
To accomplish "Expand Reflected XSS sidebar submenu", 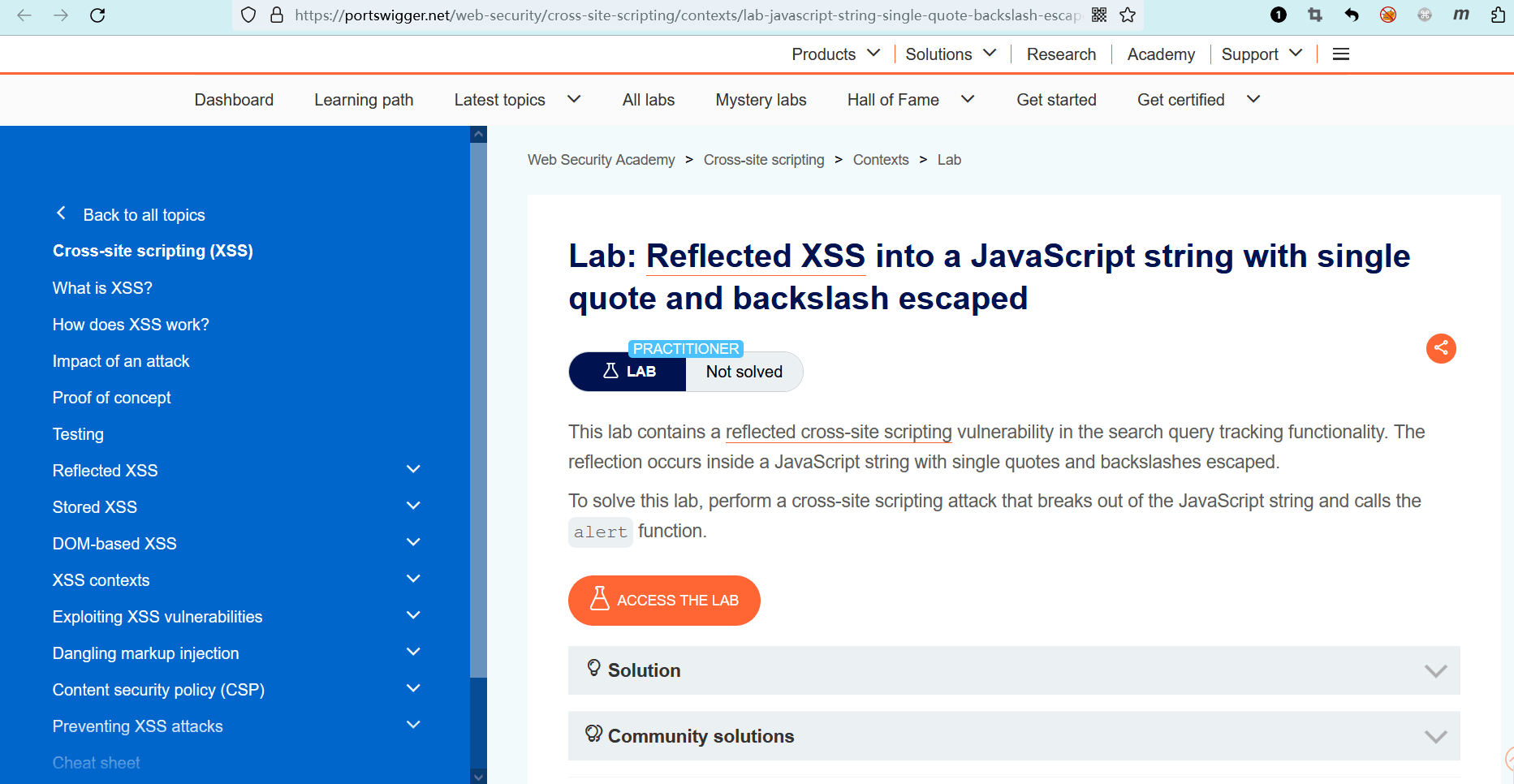I will pos(413,470).
